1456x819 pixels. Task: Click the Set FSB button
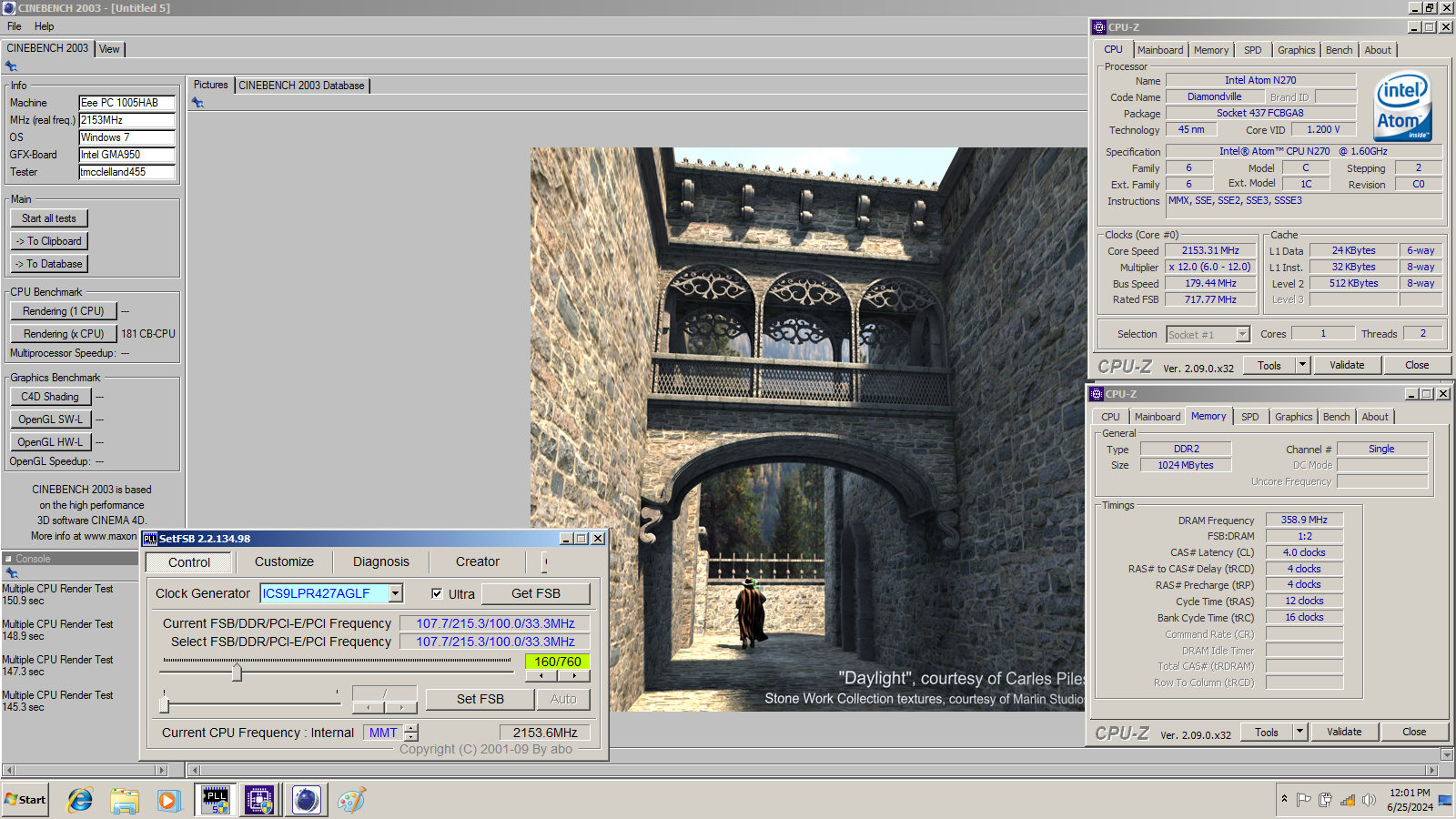click(x=480, y=699)
